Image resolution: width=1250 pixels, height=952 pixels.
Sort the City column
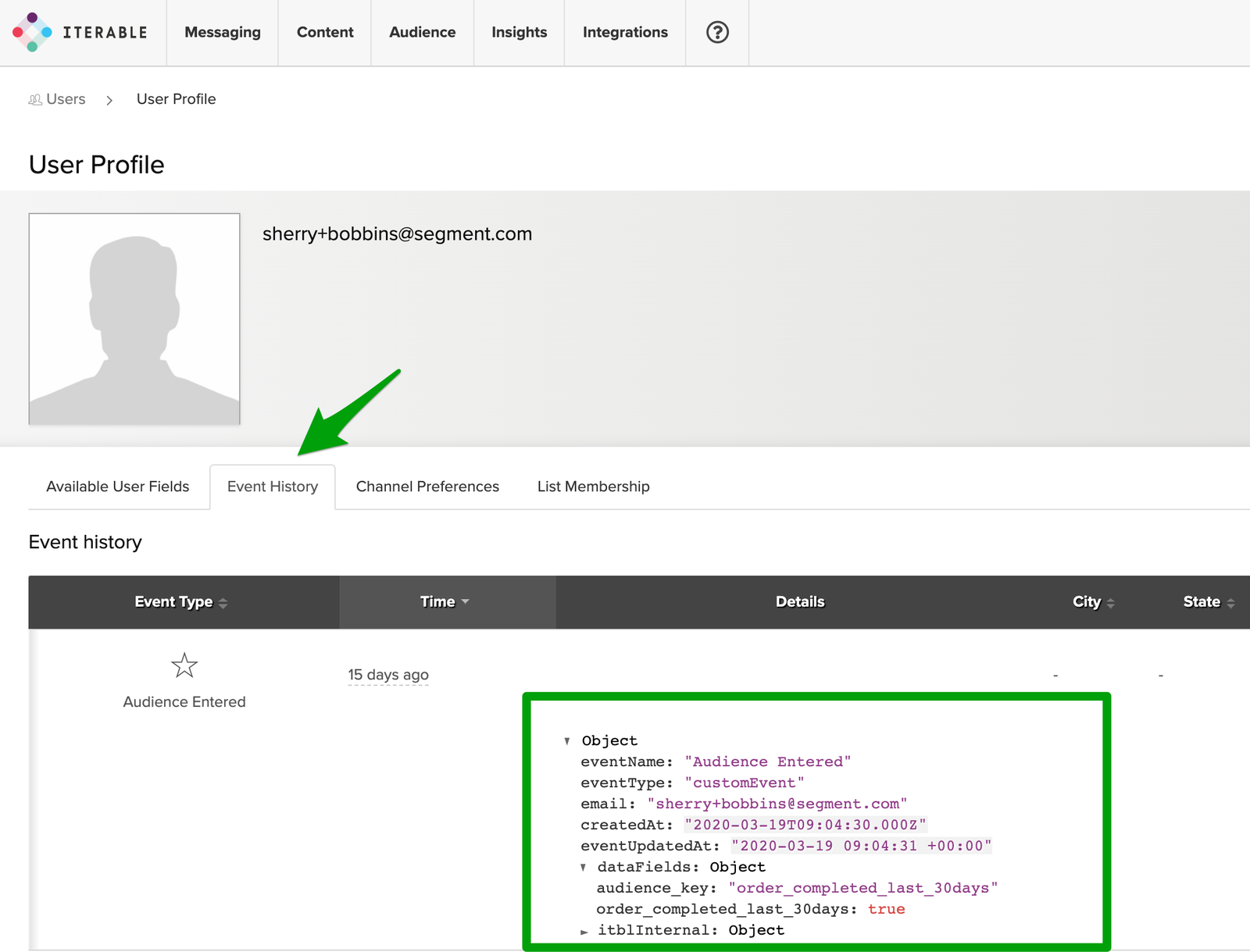click(x=1112, y=602)
